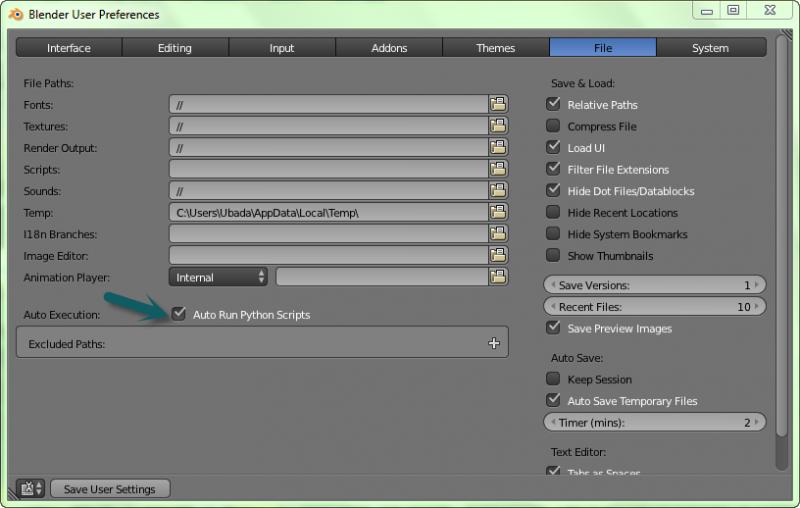Select the File tab
The width and height of the screenshot is (800, 508).
(x=603, y=47)
